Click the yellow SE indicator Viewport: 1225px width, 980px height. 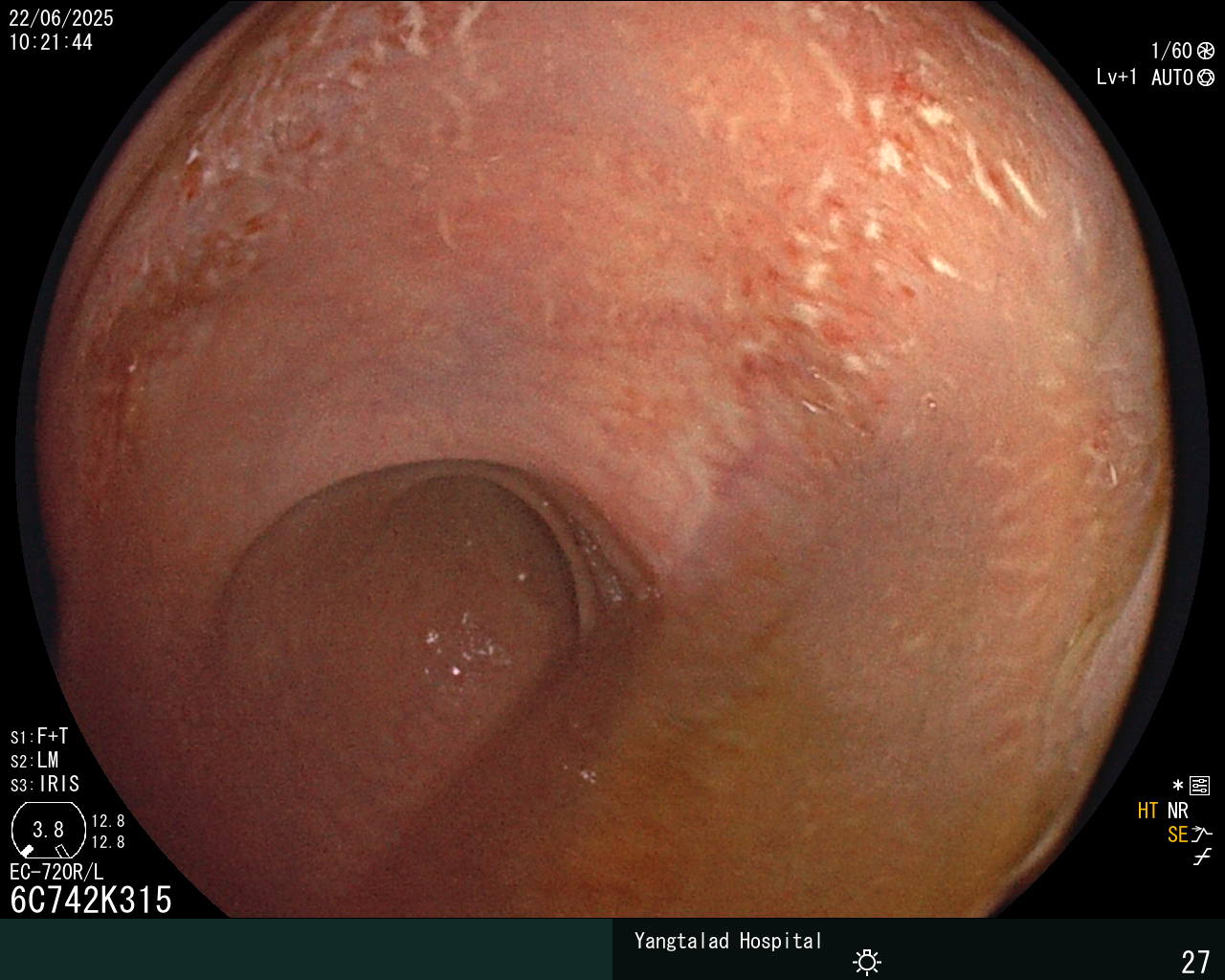pos(1177,835)
